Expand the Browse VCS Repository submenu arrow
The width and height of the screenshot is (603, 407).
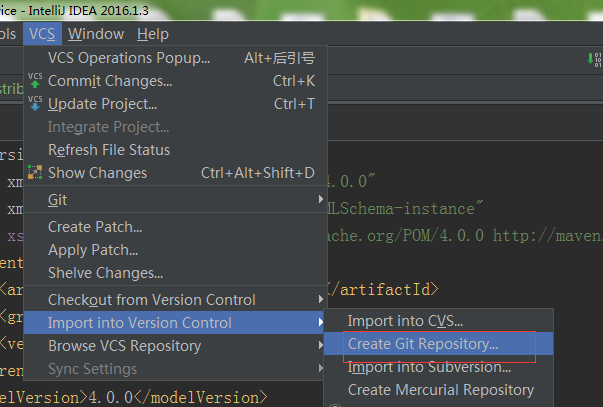pyautogui.click(x=320, y=346)
